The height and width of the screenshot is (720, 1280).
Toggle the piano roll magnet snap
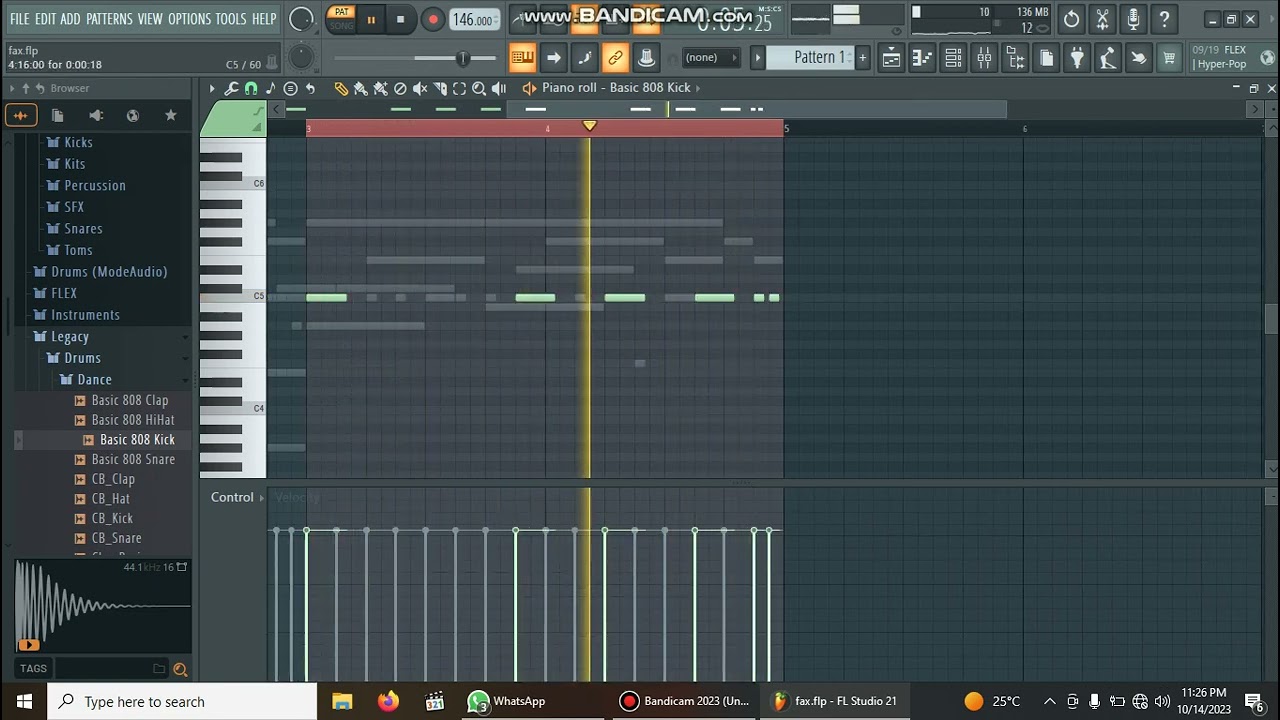pyautogui.click(x=251, y=88)
